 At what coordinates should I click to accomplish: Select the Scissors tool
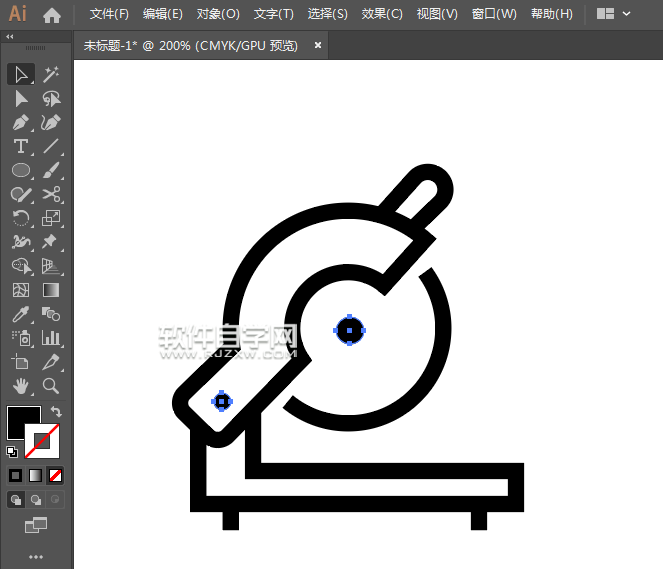(51, 195)
